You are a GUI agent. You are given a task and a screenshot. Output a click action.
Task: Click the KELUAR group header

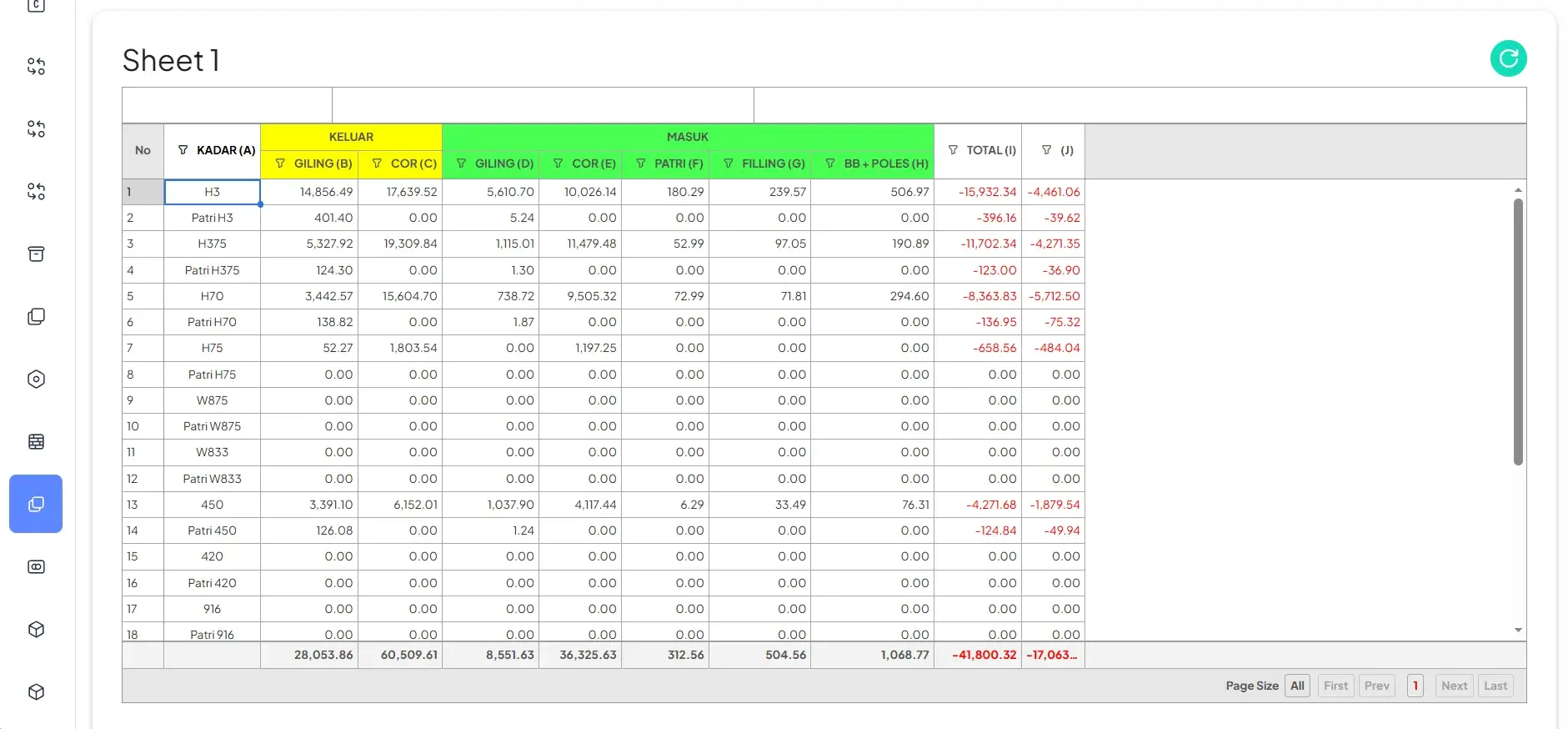tap(351, 137)
